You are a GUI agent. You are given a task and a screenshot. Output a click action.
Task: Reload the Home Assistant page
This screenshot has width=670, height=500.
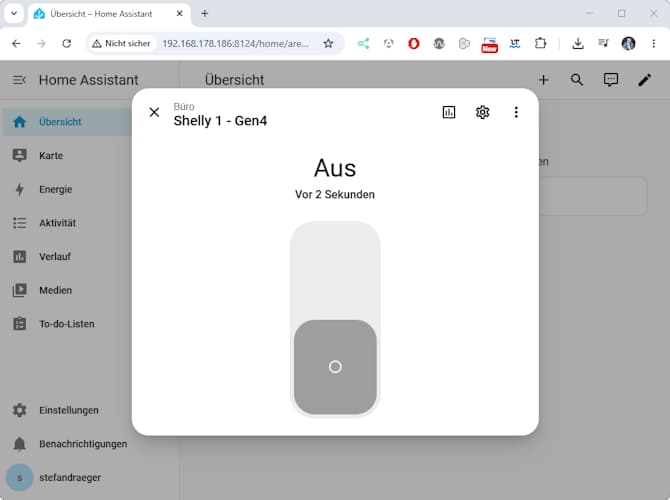(67, 44)
